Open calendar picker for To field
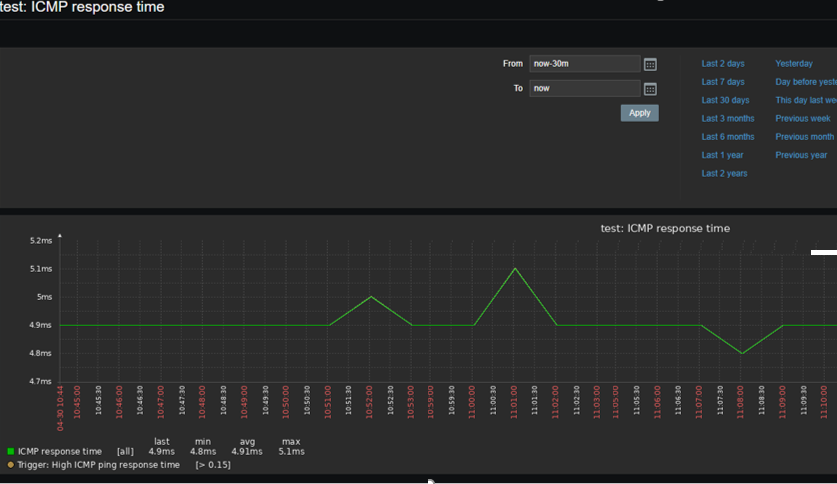The image size is (837, 484). (650, 89)
